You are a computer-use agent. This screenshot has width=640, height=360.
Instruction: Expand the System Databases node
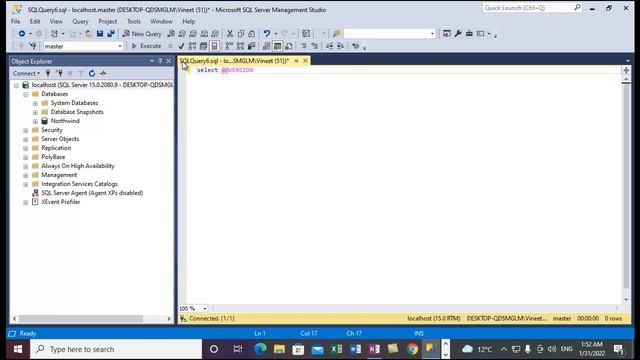[36, 103]
